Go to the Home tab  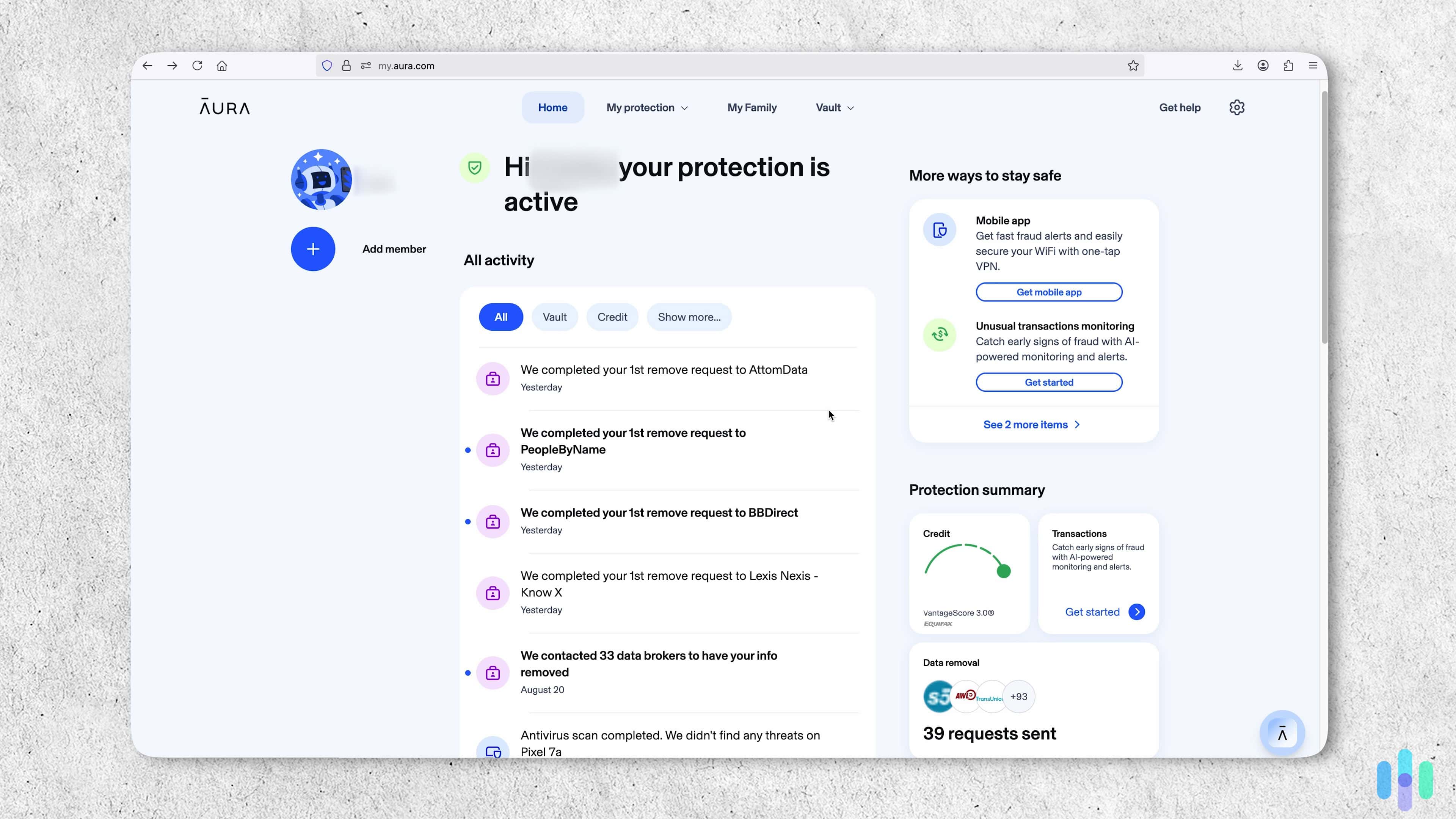552,107
